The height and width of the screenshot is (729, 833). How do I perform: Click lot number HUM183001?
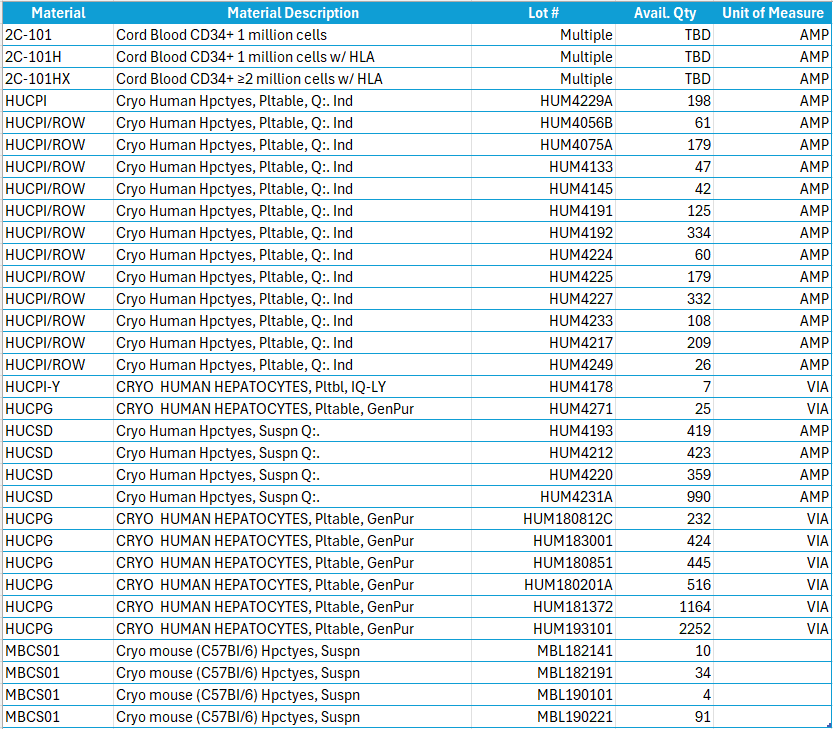573,541
